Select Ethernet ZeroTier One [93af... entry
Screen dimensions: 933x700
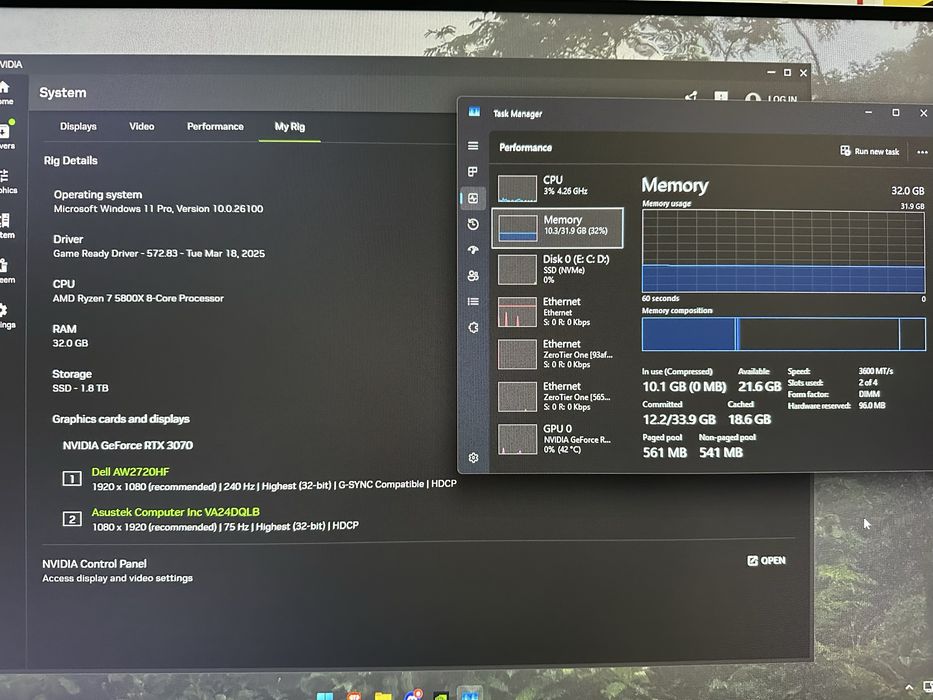point(558,354)
